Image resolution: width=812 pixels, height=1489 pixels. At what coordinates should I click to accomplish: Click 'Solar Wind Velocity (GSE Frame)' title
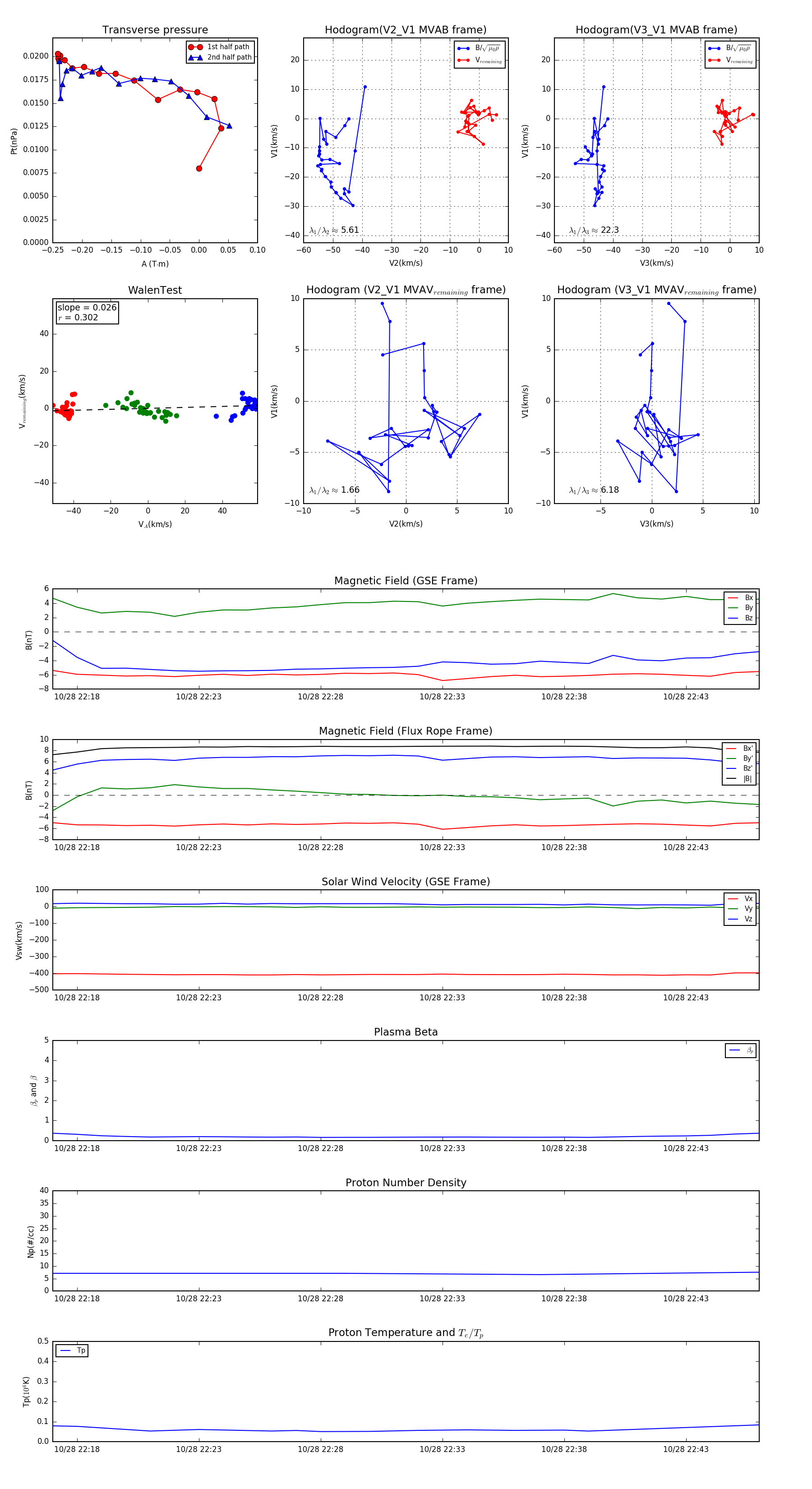point(406,882)
